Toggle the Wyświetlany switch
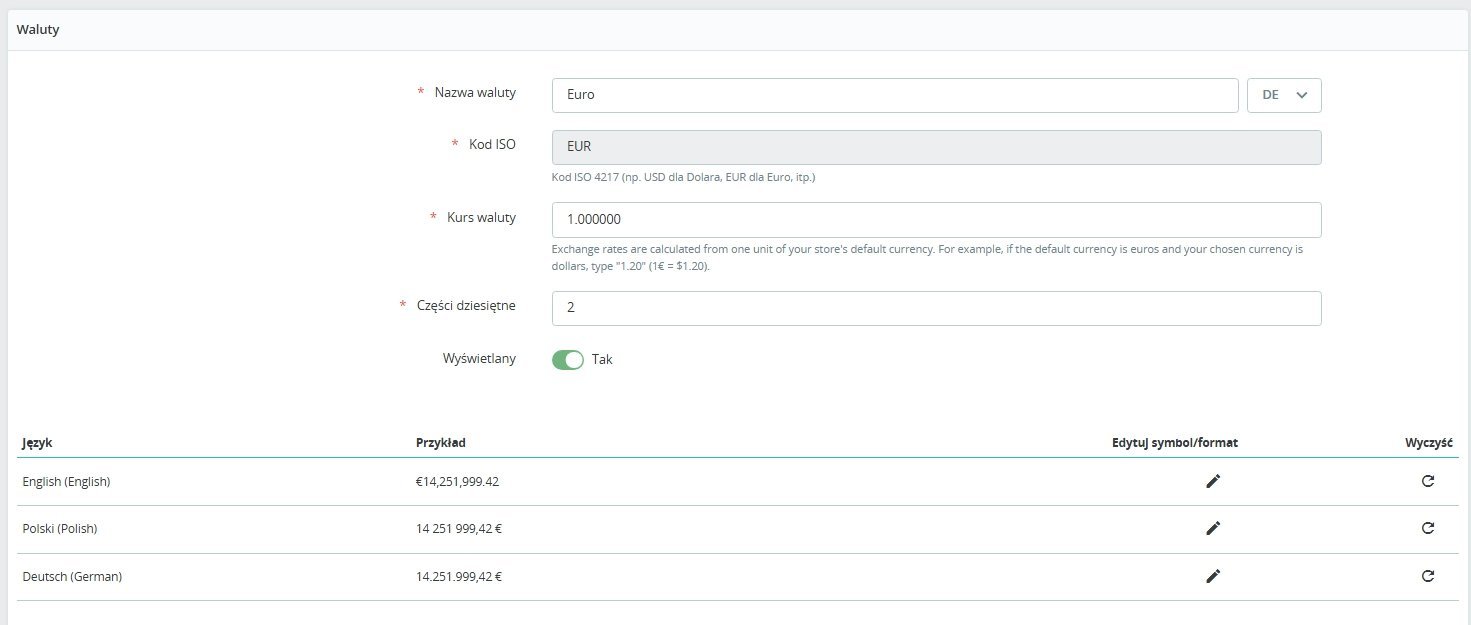 pos(567,360)
